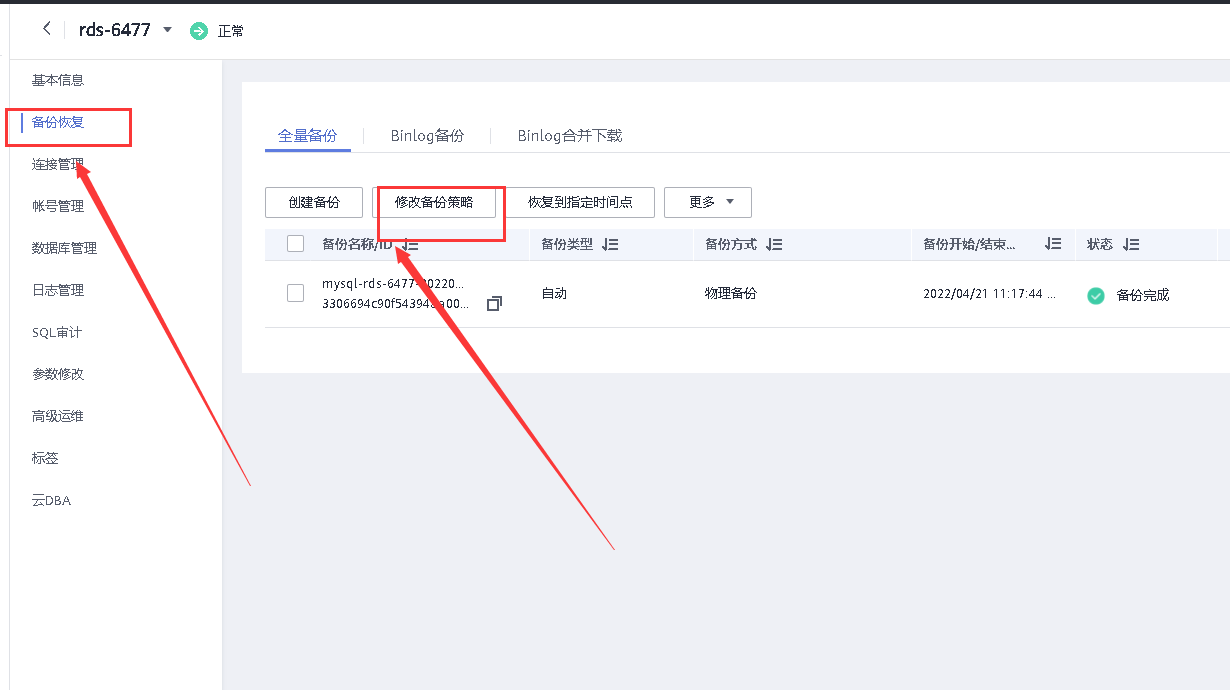The image size is (1230, 690).
Task: Click the 恢复到指定时间点 button
Action: coord(580,202)
